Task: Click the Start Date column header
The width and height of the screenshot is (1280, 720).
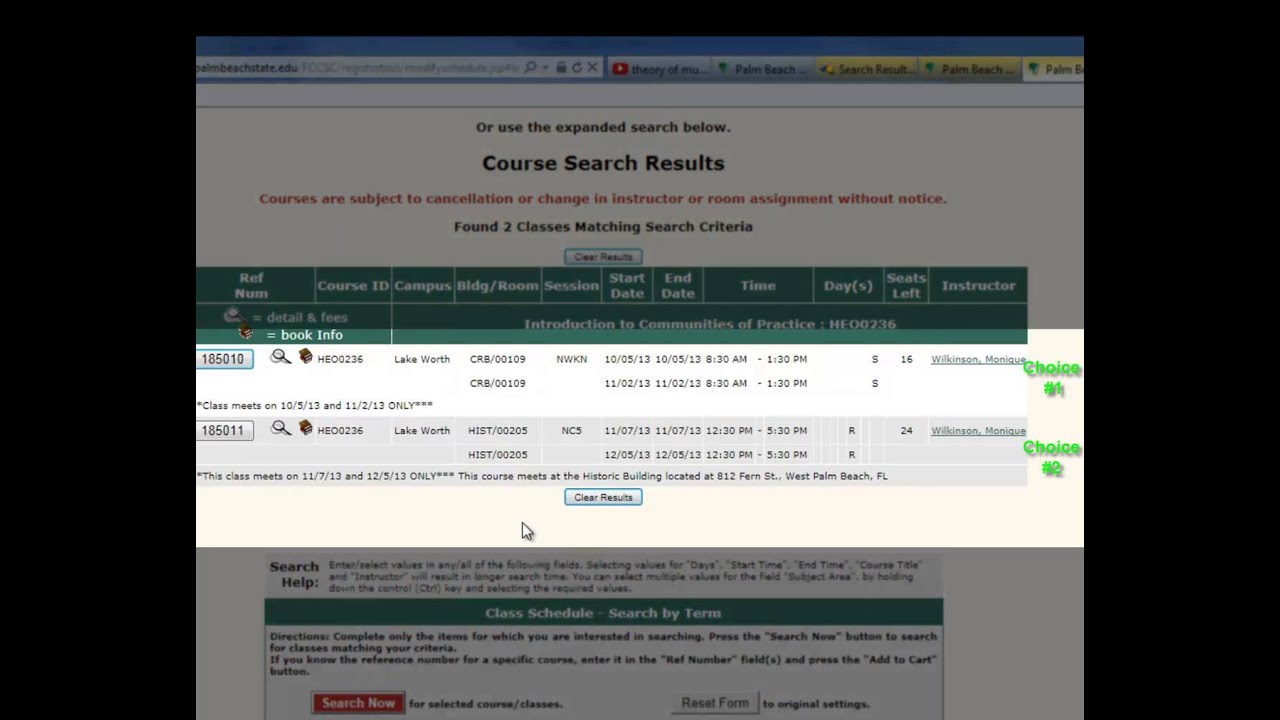Action: pyautogui.click(x=627, y=285)
